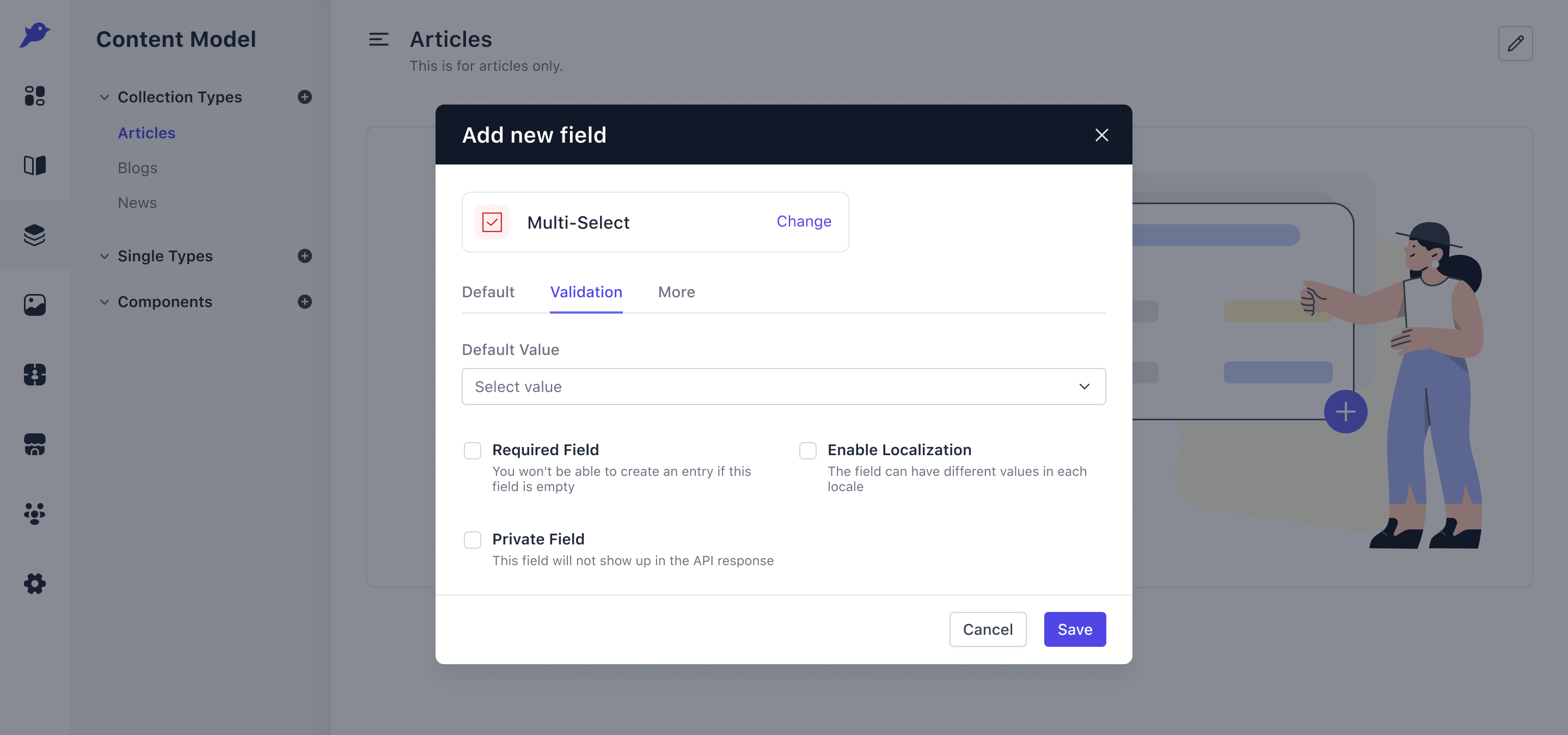The image size is (1568, 735).
Task: Add a new collection type with plus icon
Action: click(305, 97)
